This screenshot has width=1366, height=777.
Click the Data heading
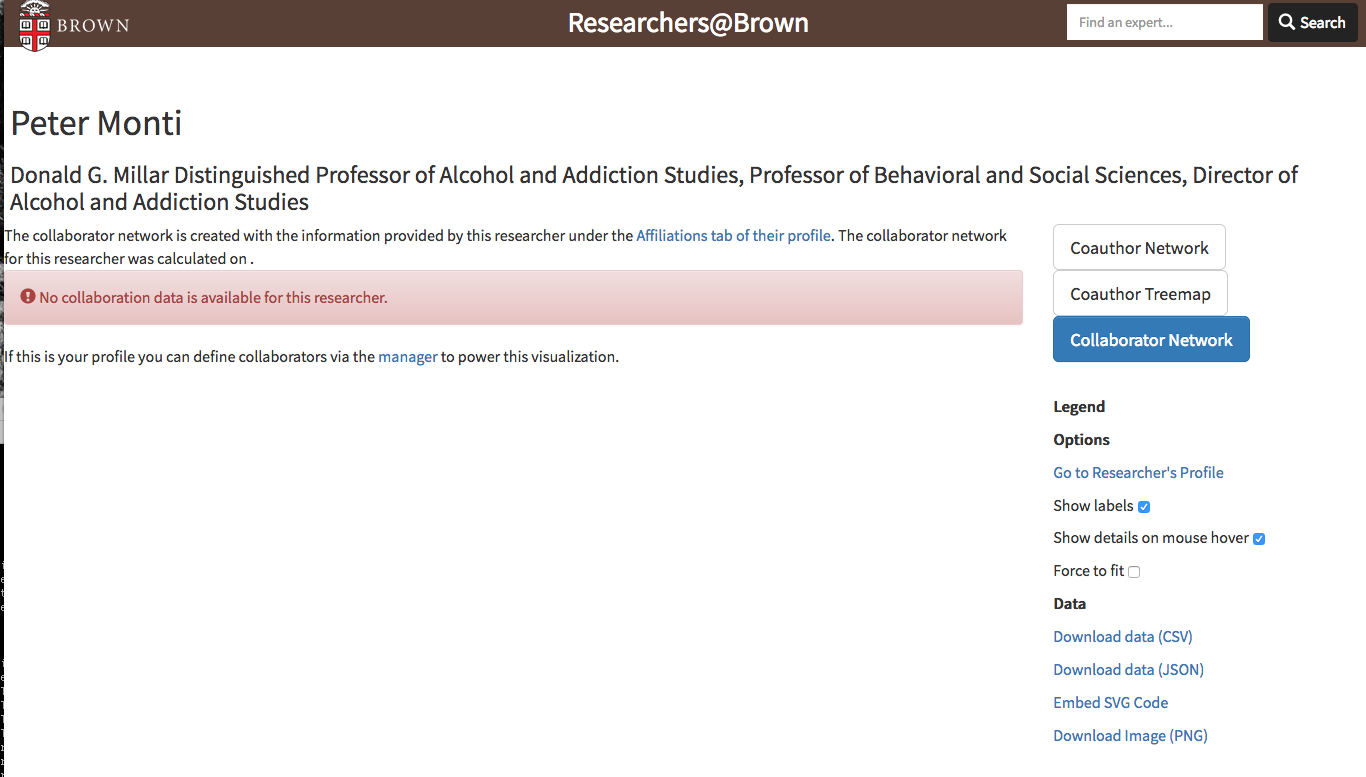point(1069,604)
